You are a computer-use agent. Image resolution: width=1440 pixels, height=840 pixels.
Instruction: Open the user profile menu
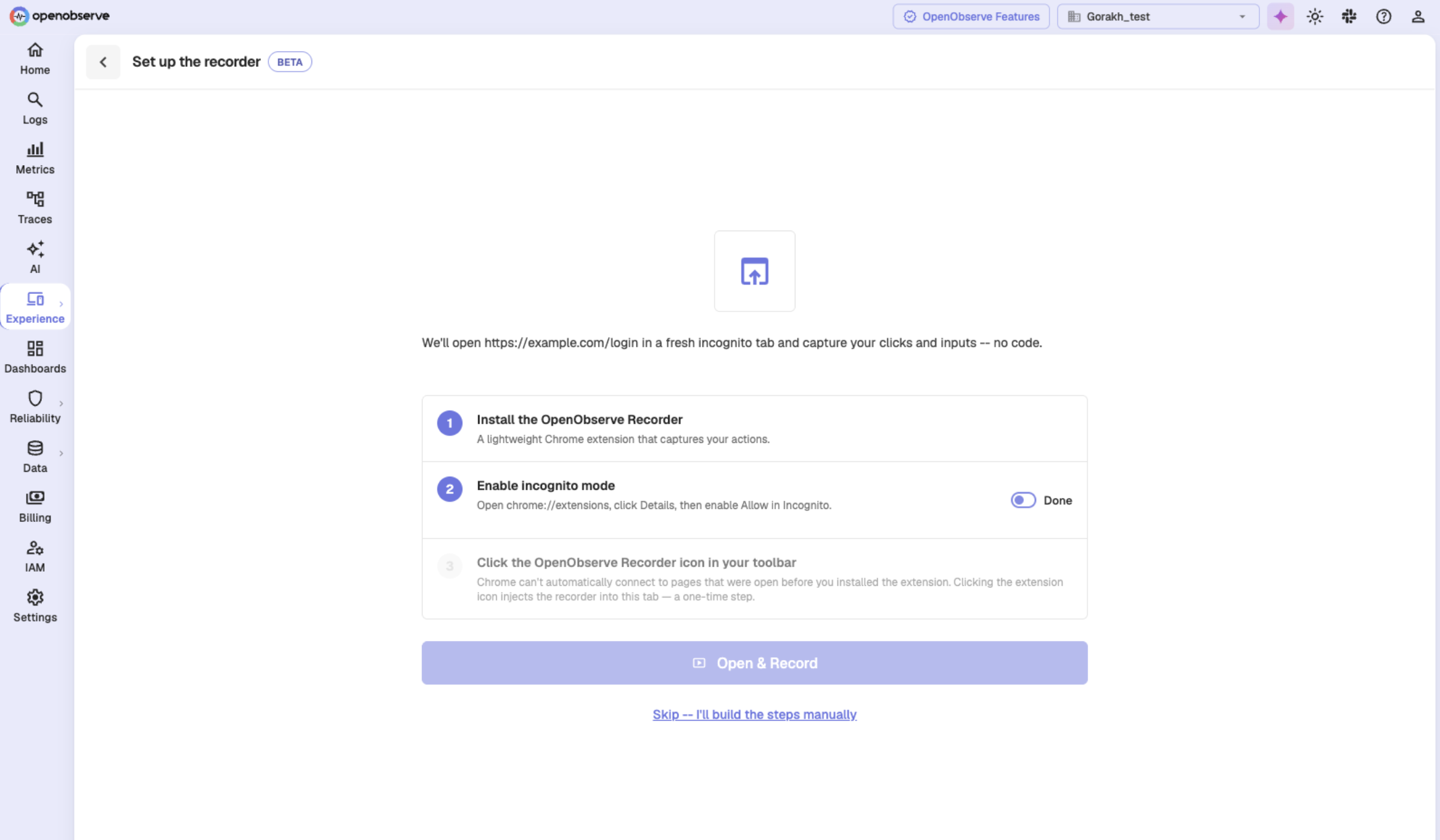coord(1418,16)
